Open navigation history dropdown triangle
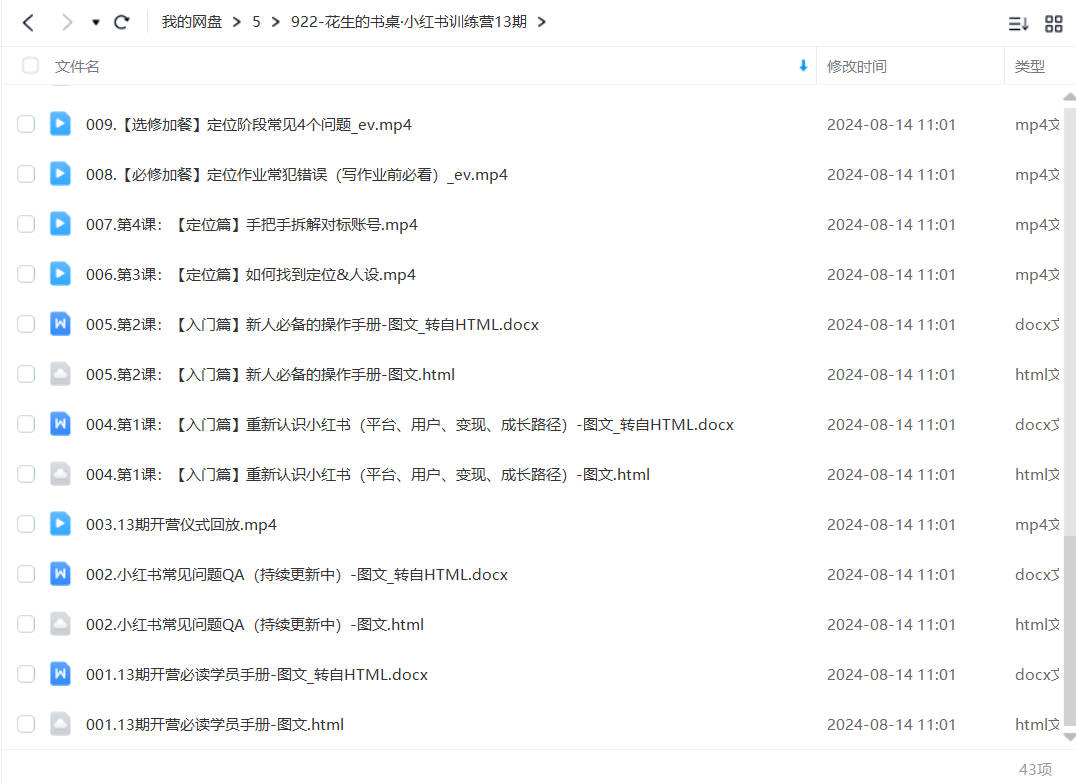Screen dimensions: 1076x784 (95, 23)
